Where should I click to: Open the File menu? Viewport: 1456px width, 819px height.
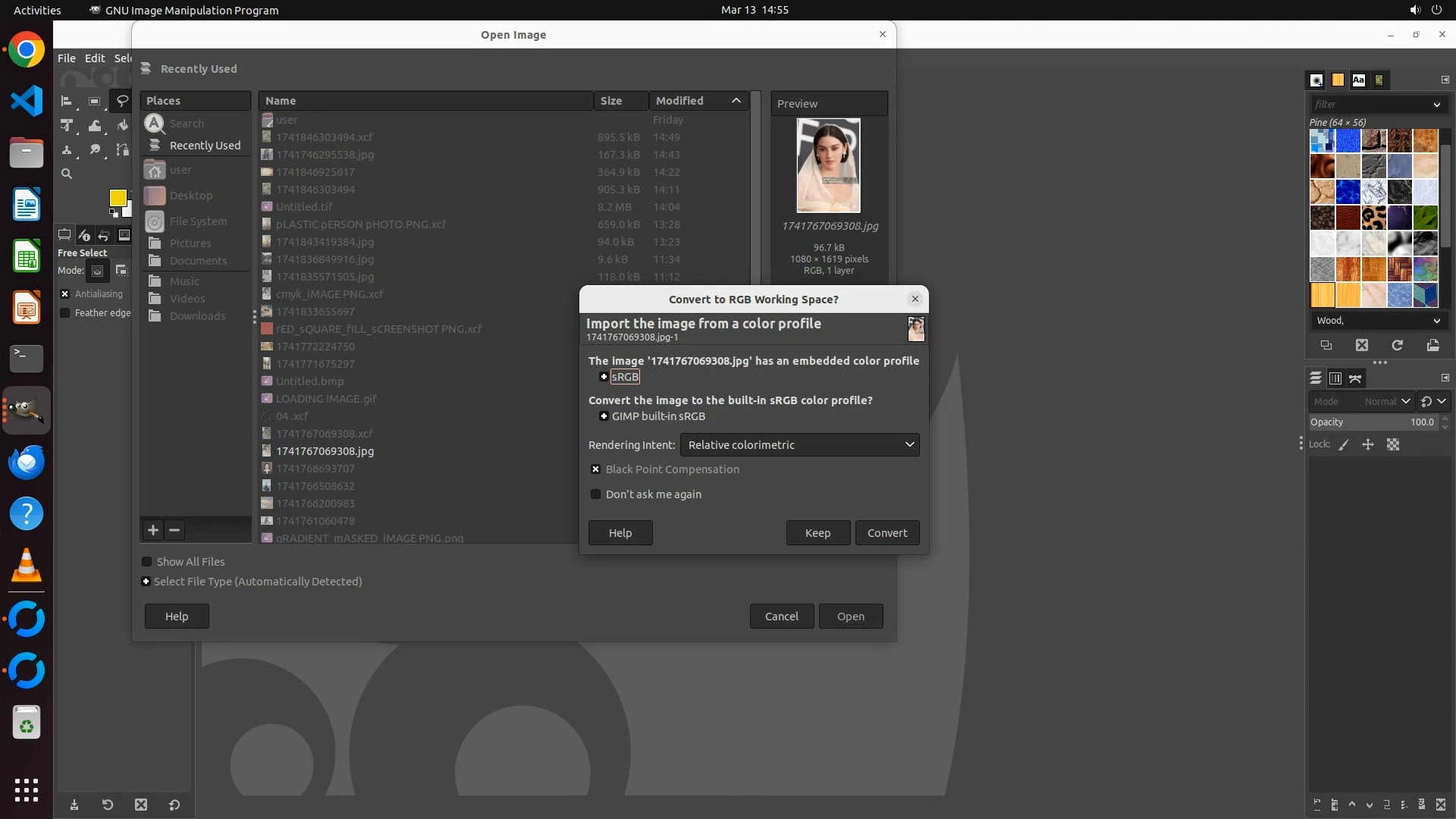click(x=67, y=58)
